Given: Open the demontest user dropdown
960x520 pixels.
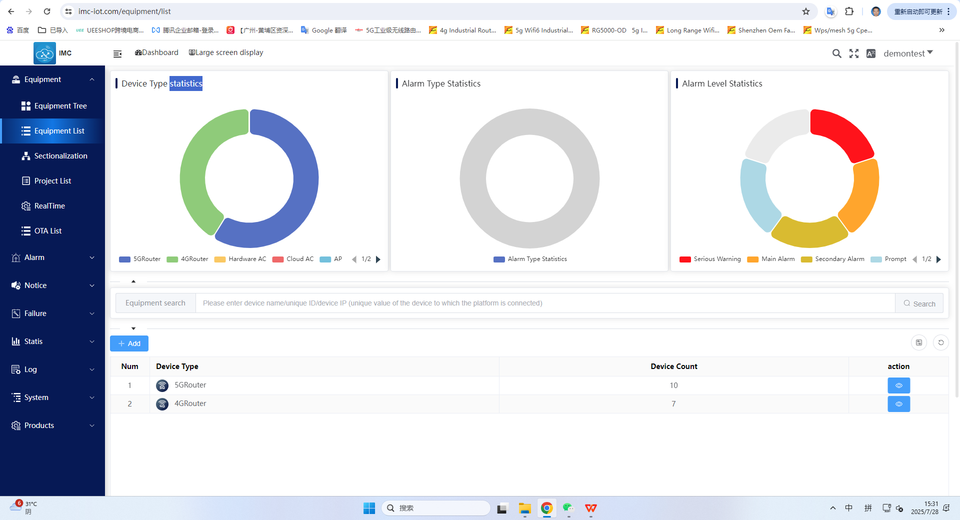Looking at the screenshot, I should [x=908, y=53].
